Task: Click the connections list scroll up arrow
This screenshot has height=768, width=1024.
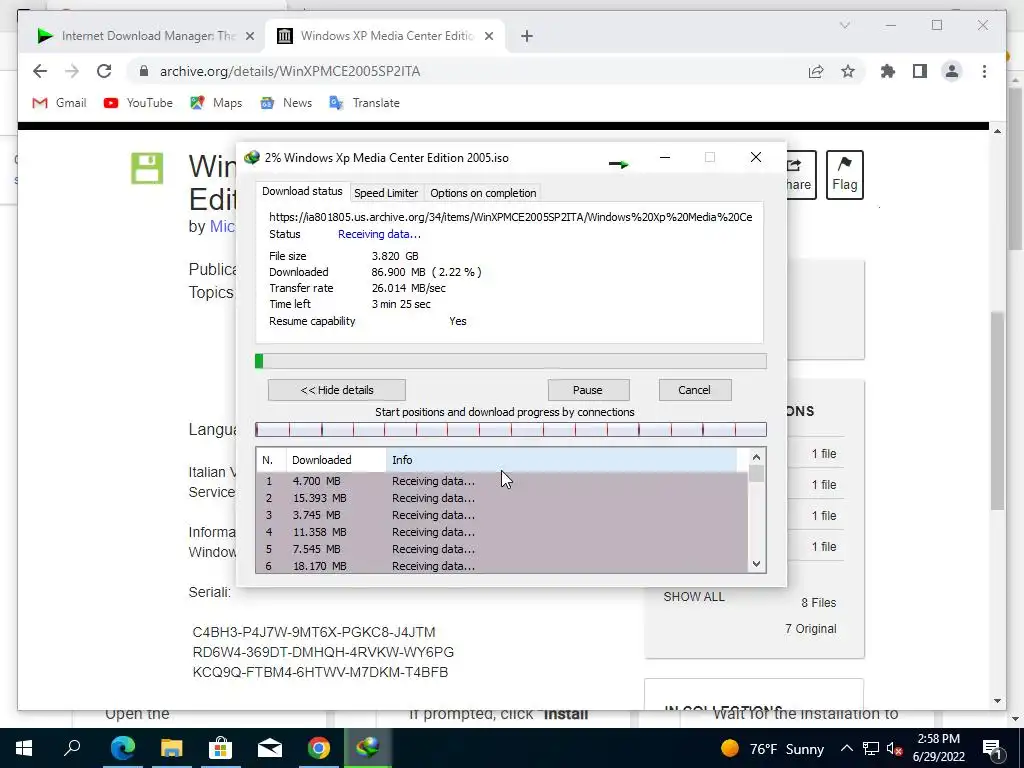Action: point(756,457)
